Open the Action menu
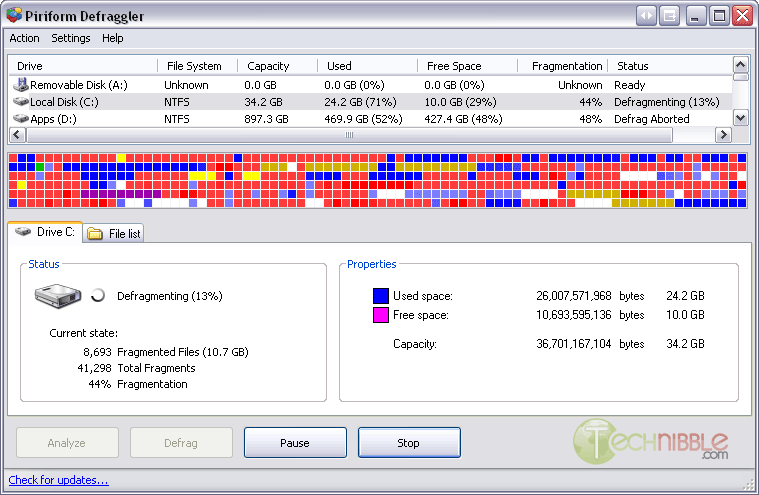This screenshot has width=759, height=495. [x=24, y=38]
